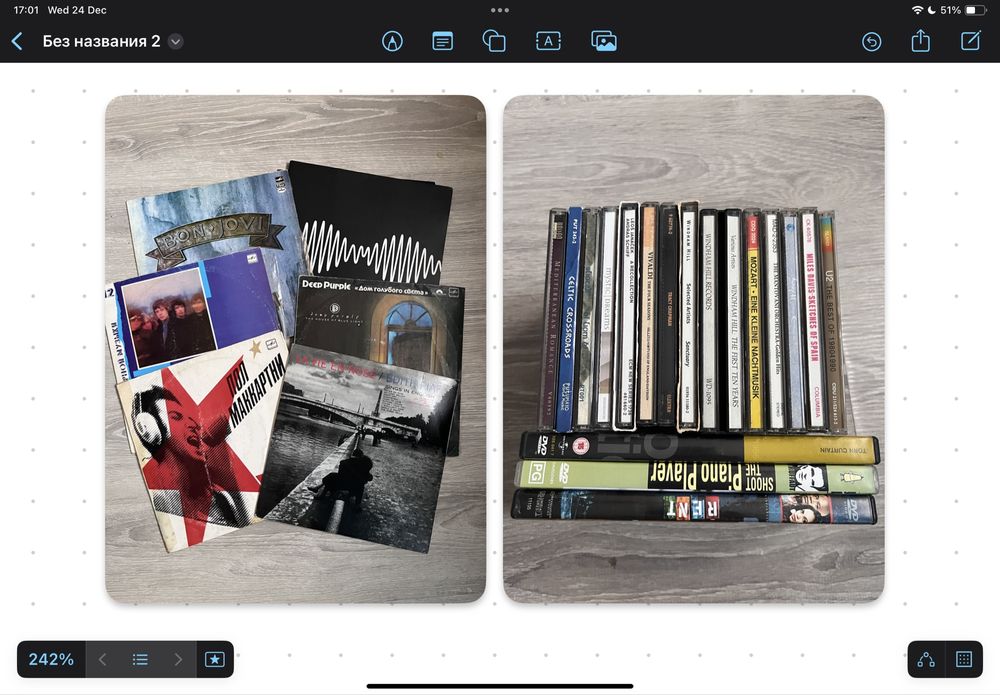The image size is (1000, 695).
Task: Undo the last action
Action: click(x=872, y=41)
